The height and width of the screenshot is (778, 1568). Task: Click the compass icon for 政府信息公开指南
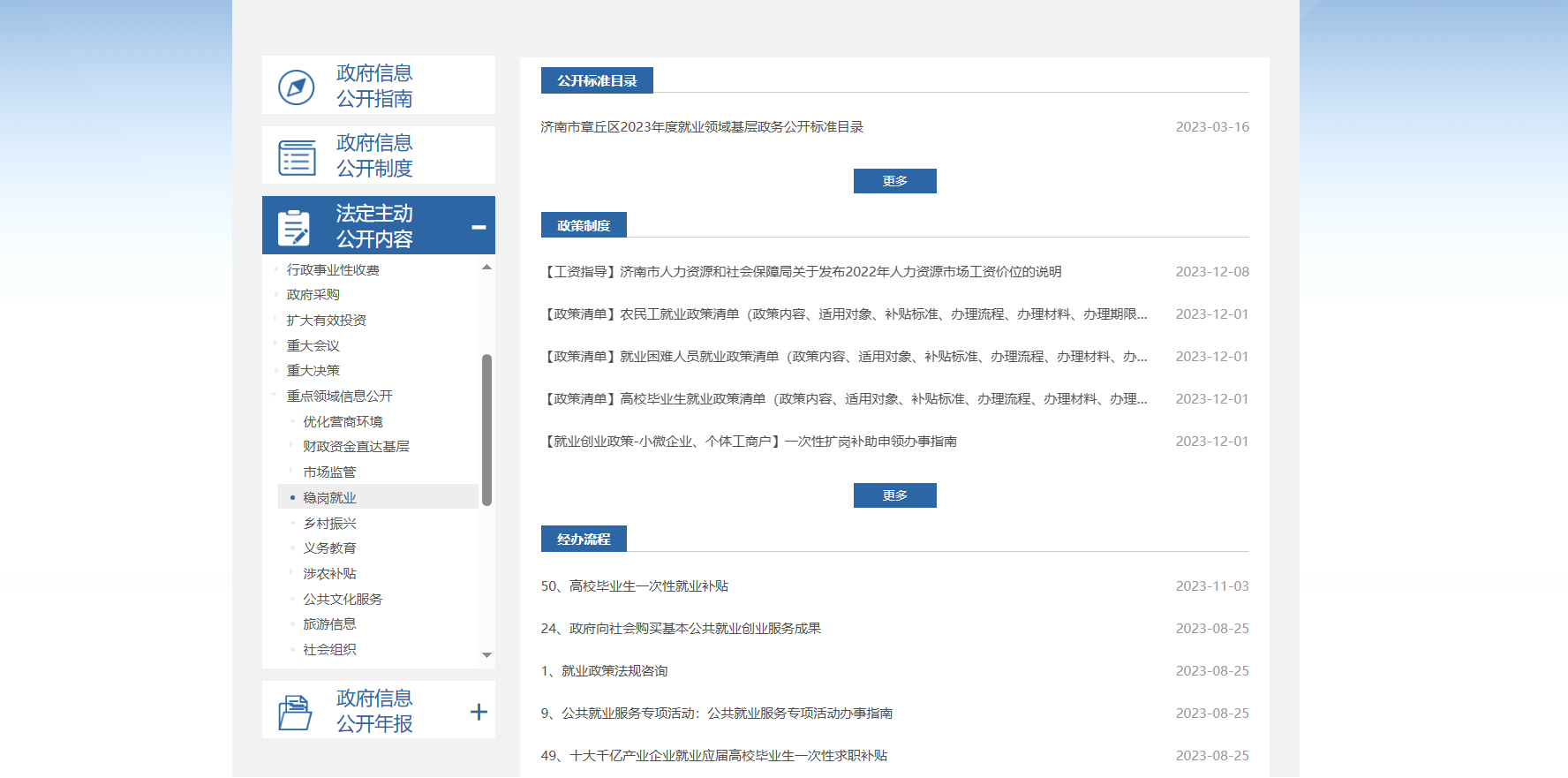297,87
